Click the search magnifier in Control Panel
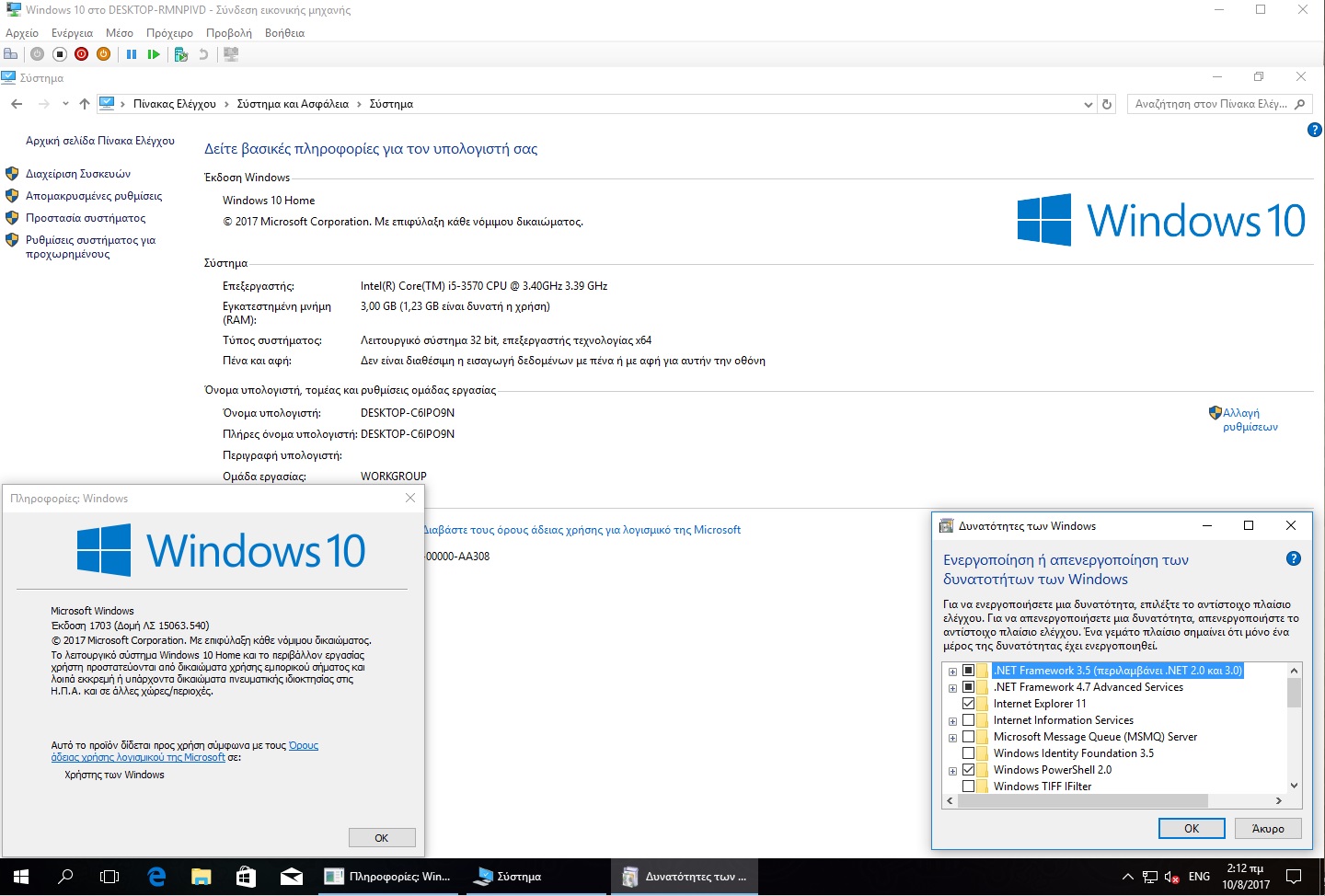This screenshot has width=1325, height=896. pyautogui.click(x=1299, y=104)
